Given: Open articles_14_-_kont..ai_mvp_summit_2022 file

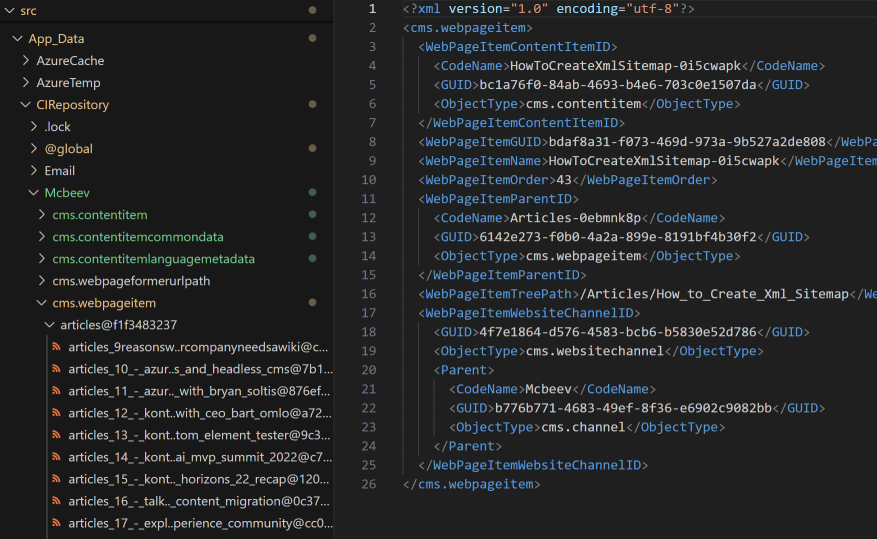Looking at the screenshot, I should [x=200, y=457].
